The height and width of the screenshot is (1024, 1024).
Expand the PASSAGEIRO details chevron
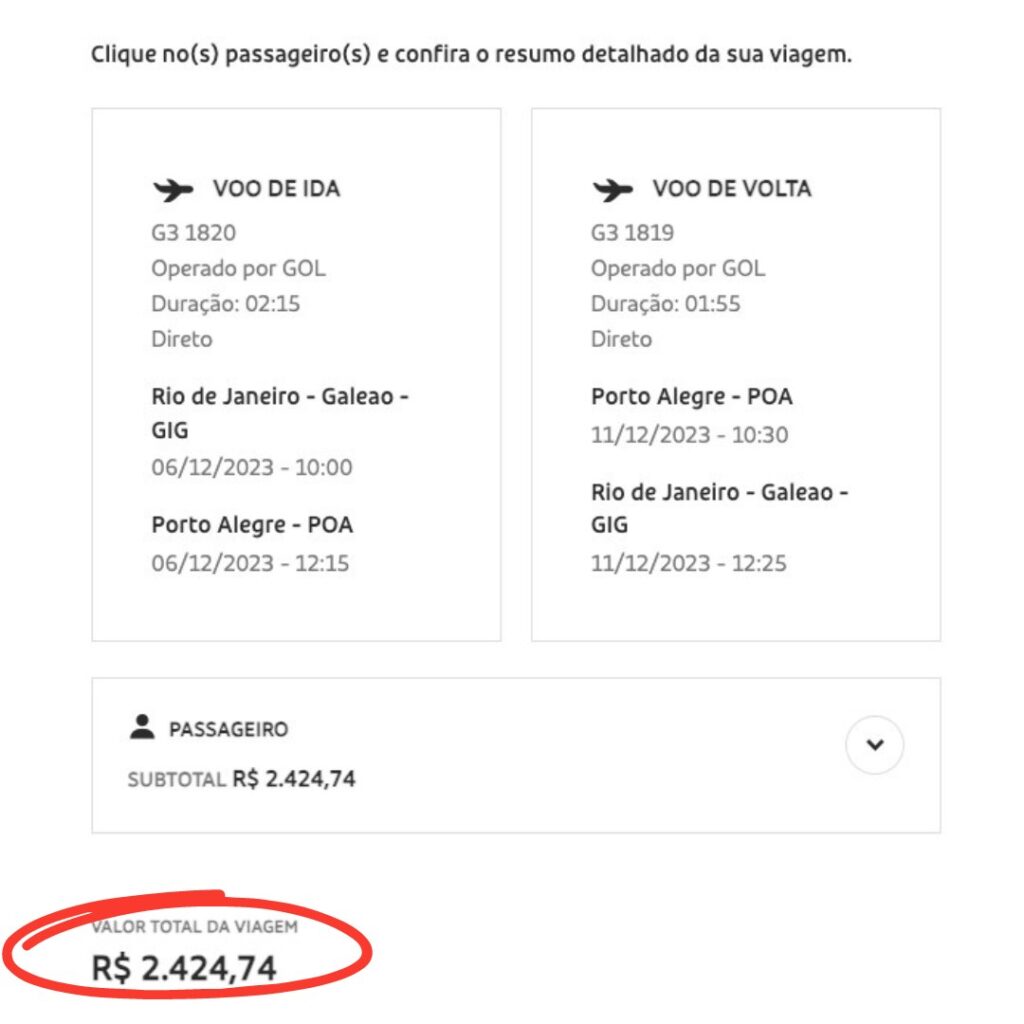pos(874,744)
